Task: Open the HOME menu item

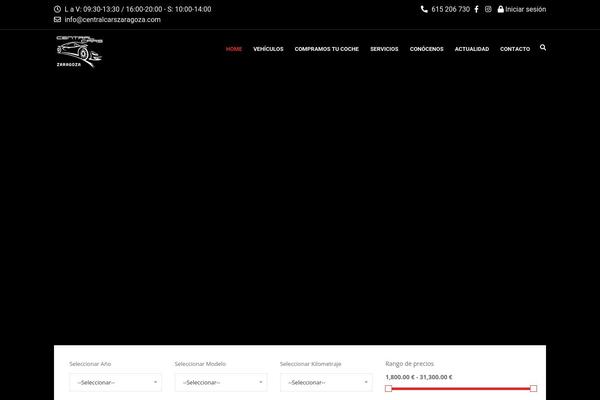Action: (234, 49)
